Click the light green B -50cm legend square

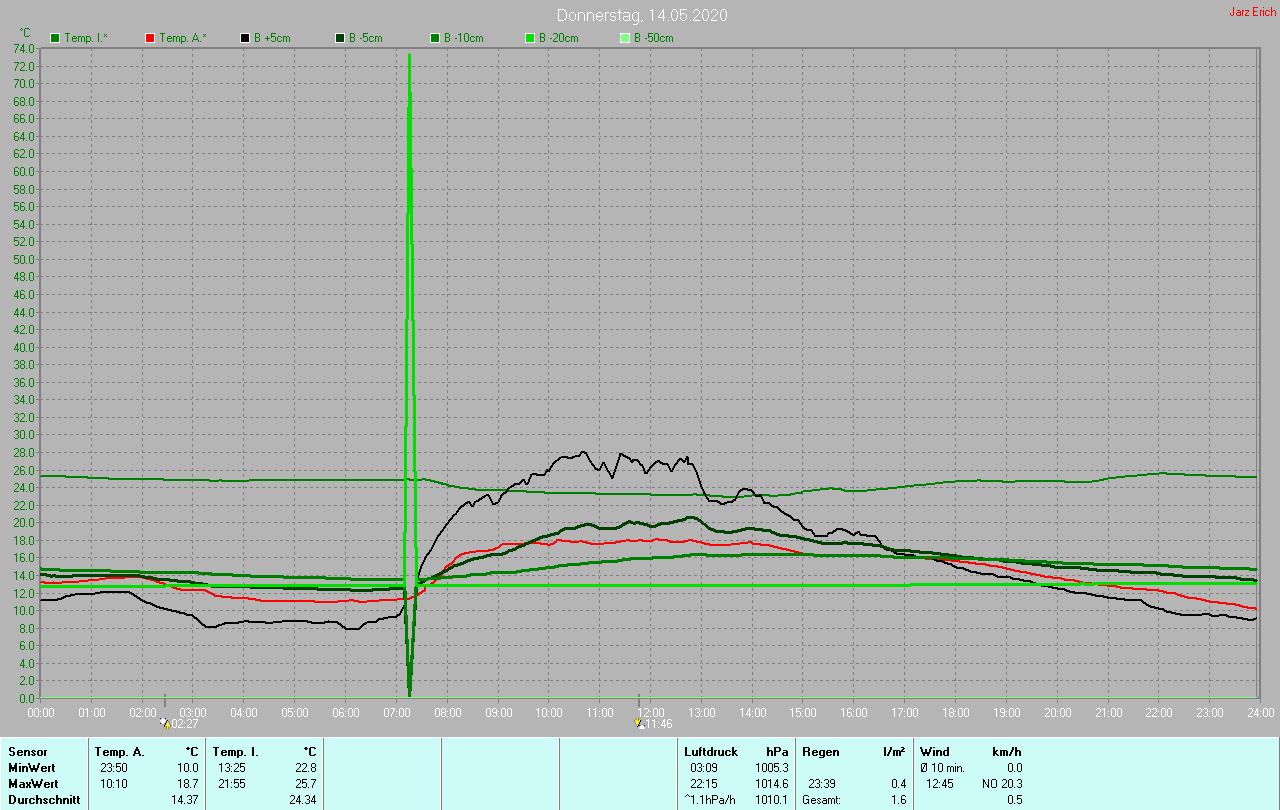(625, 38)
